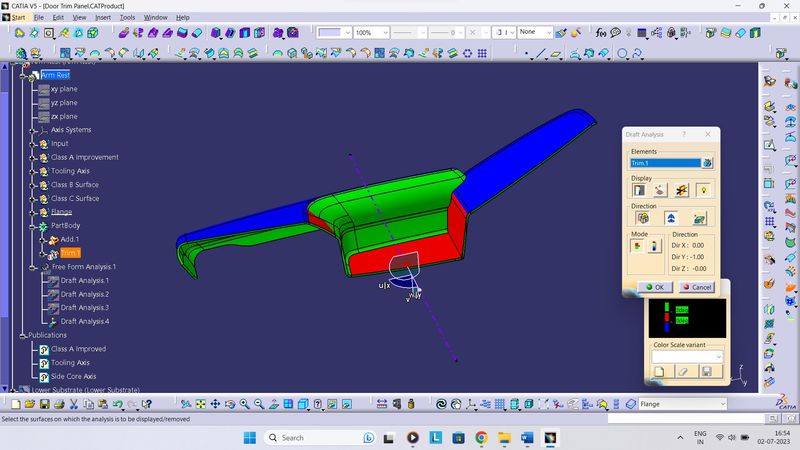
Task: Open the Tools menu
Action: click(x=127, y=17)
